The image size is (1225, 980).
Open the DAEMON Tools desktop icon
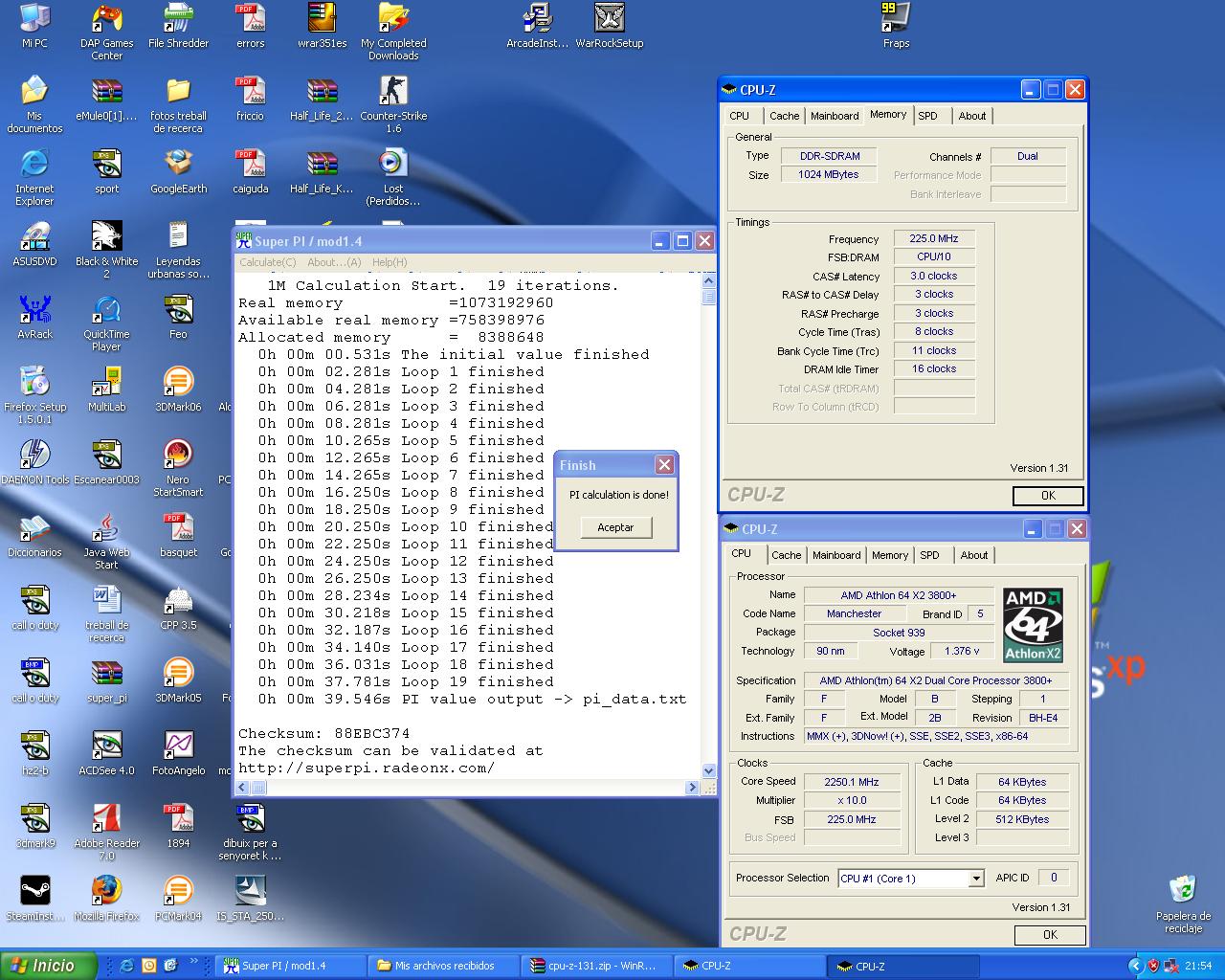click(x=34, y=456)
